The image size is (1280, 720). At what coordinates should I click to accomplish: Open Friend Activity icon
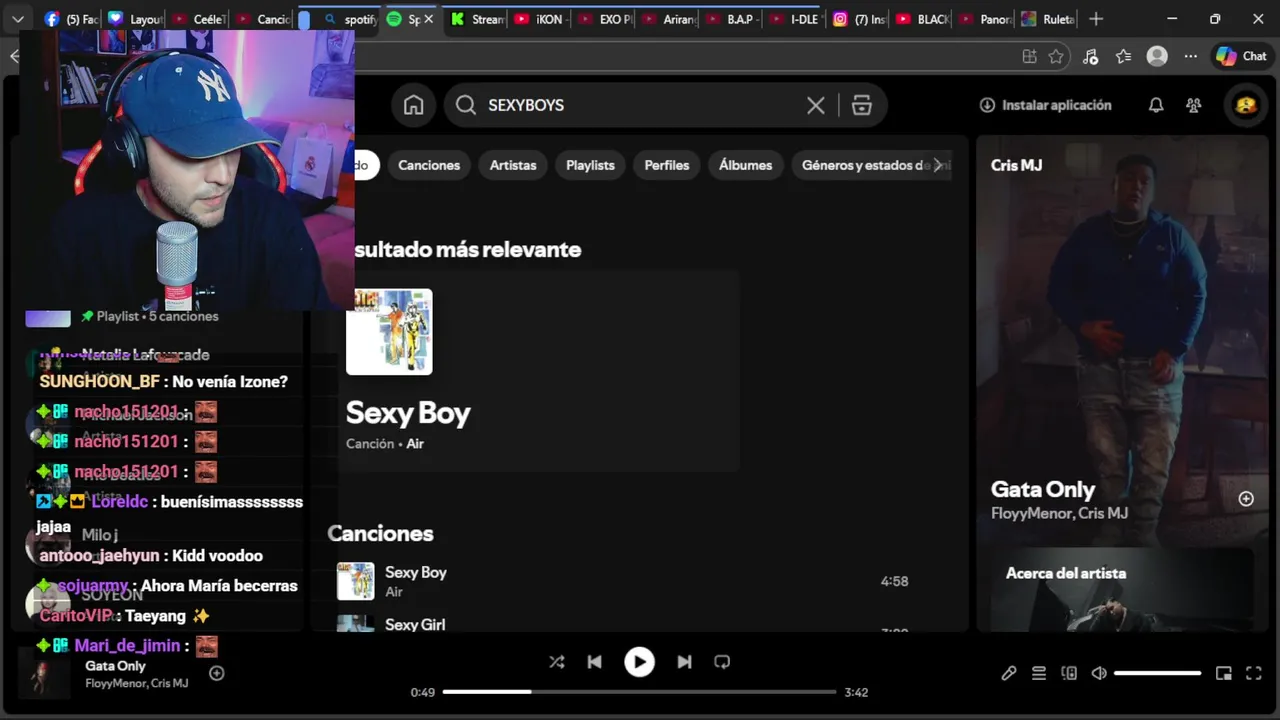1193,105
